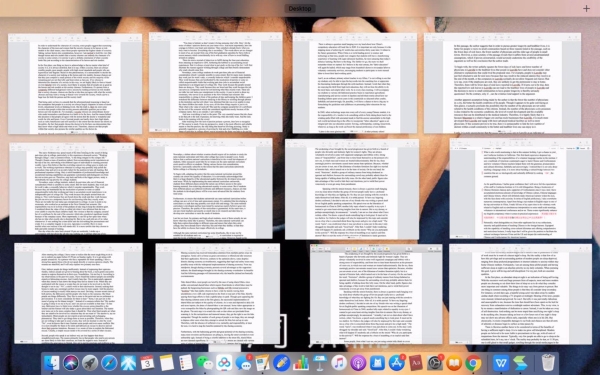Open Messages app with notification badge

tap(243, 362)
